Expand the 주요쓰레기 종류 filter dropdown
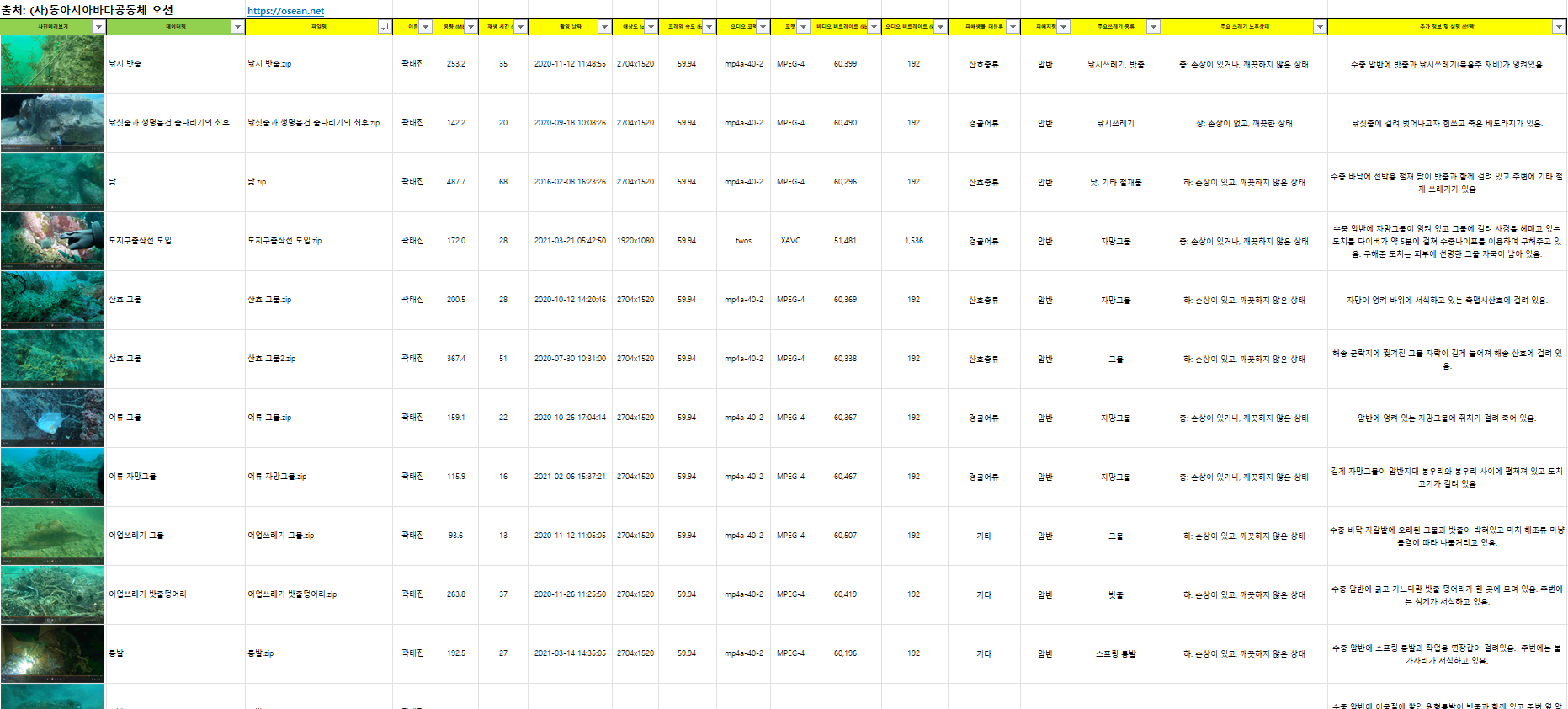This screenshot has width=1568, height=709. pos(1153,27)
